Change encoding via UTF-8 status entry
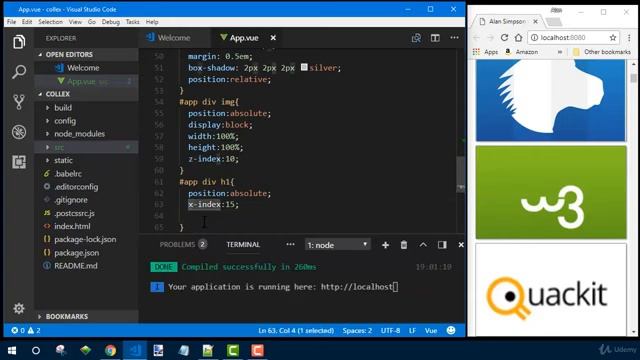Screen dimensions: 640x360 pos(390,330)
